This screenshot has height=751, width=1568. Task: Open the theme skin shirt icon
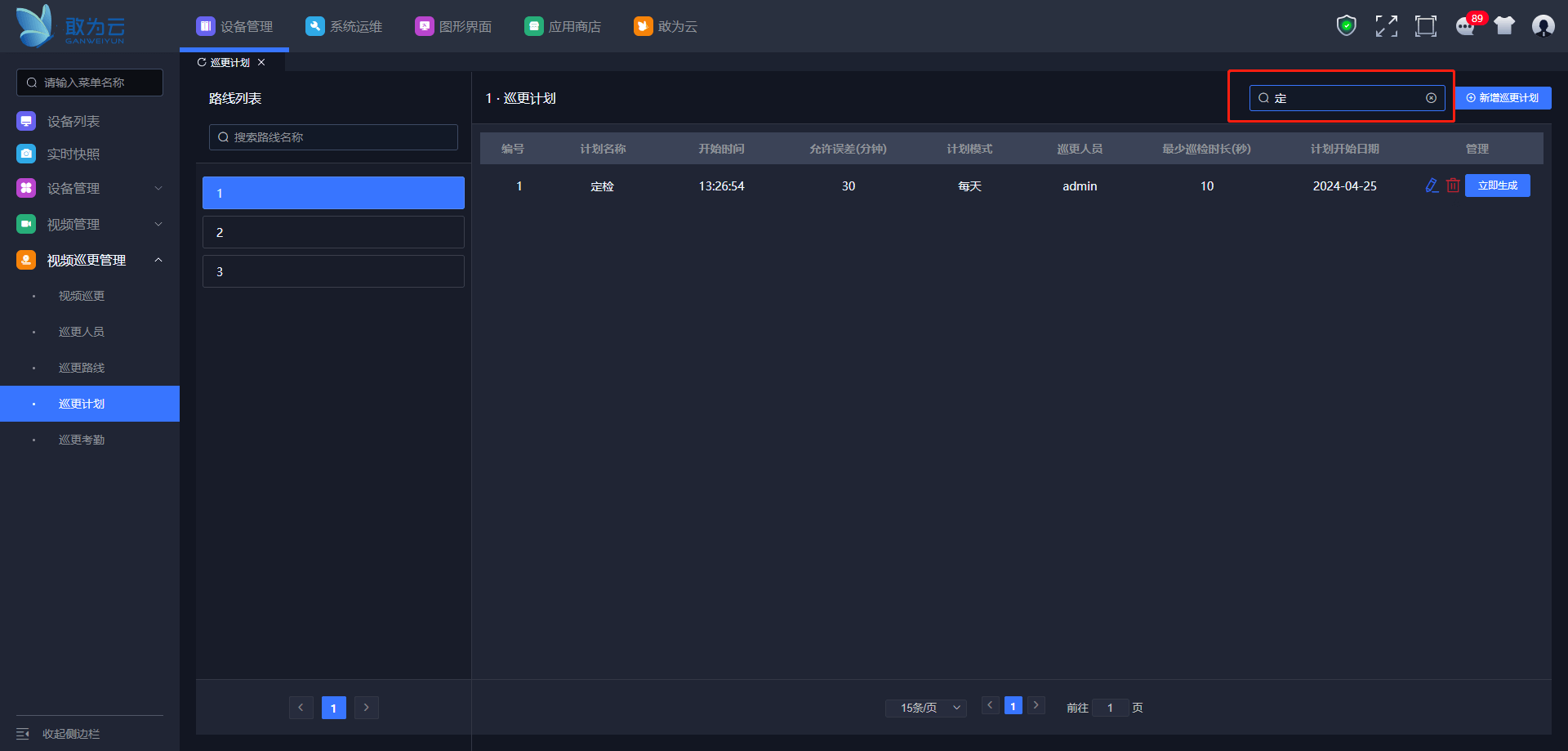tap(1503, 26)
